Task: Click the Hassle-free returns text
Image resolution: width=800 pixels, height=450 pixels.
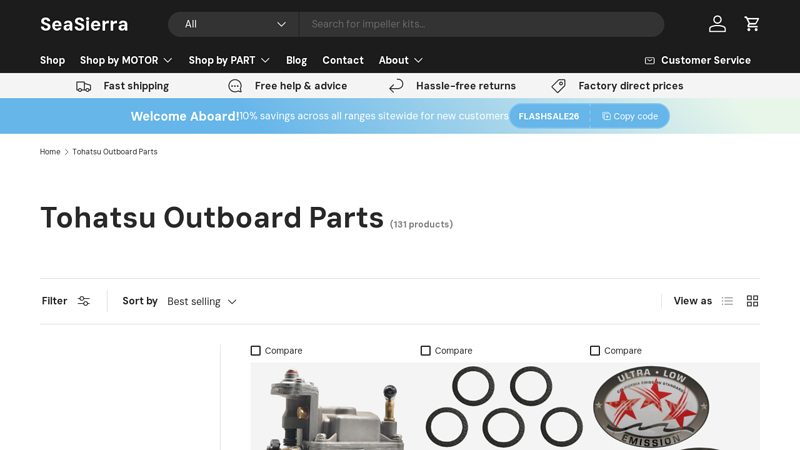Action: click(466, 86)
